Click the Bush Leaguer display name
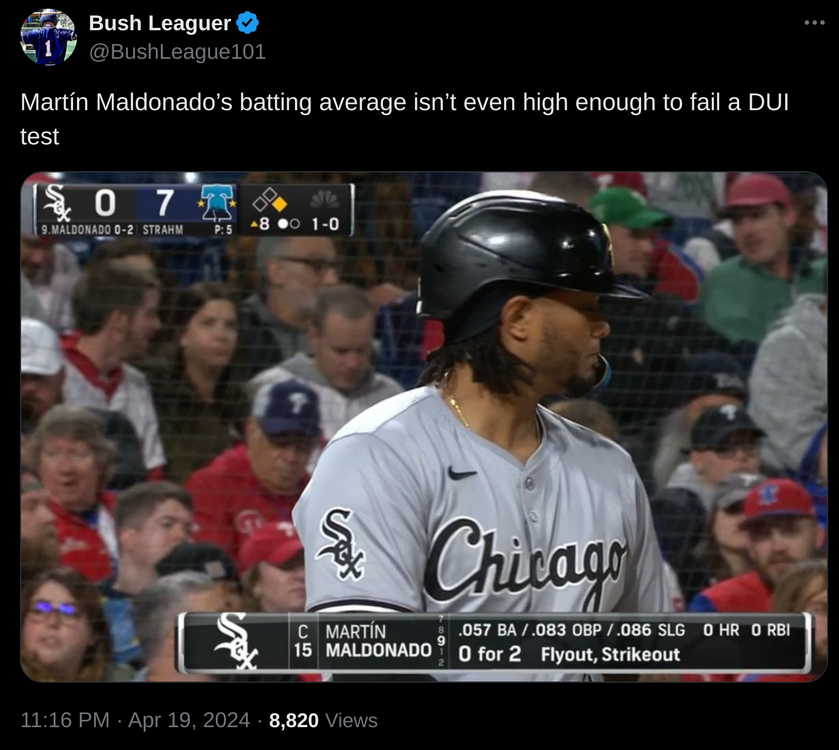Screen dimensions: 839x750 159,23
